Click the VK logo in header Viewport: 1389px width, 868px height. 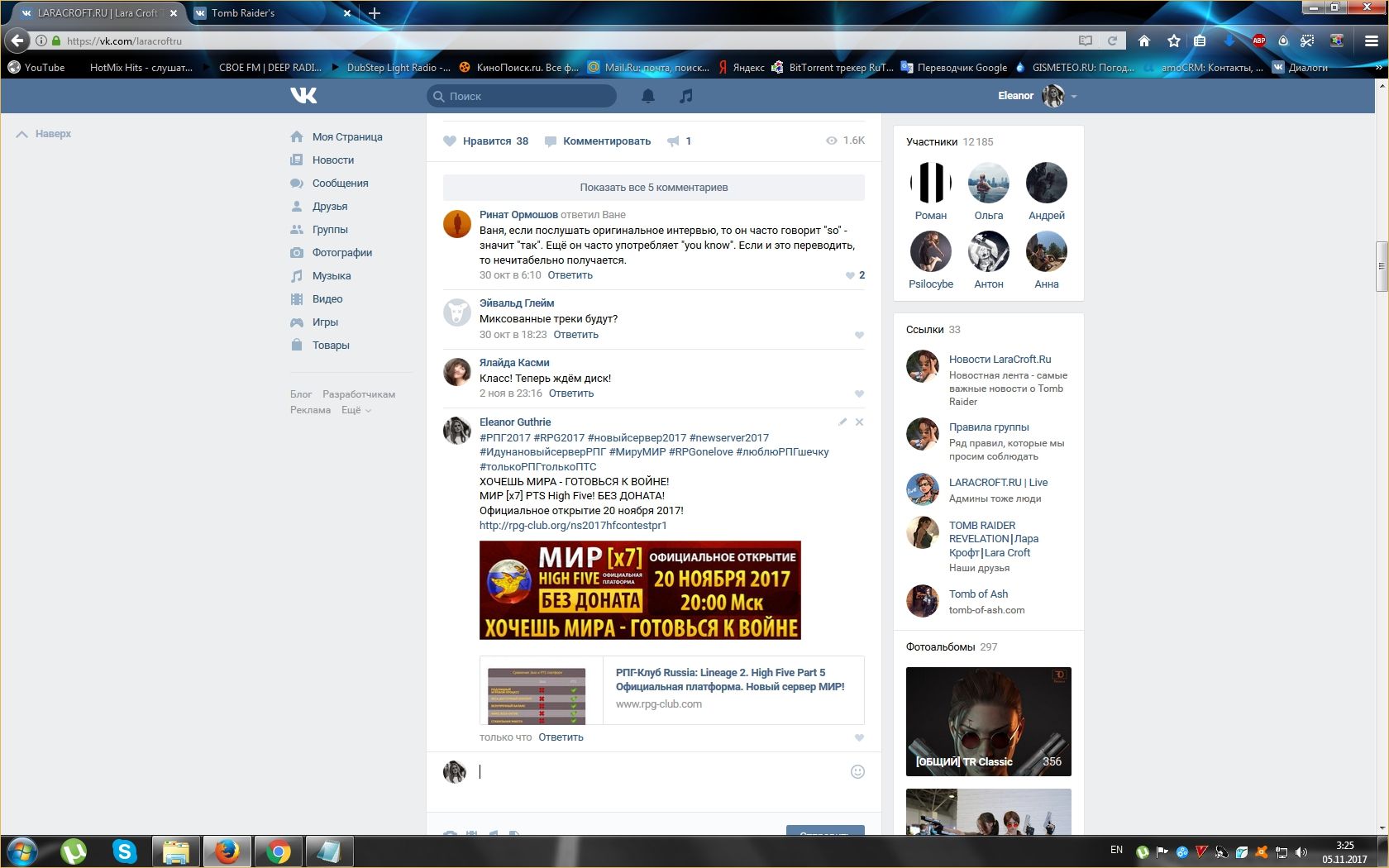tap(303, 96)
